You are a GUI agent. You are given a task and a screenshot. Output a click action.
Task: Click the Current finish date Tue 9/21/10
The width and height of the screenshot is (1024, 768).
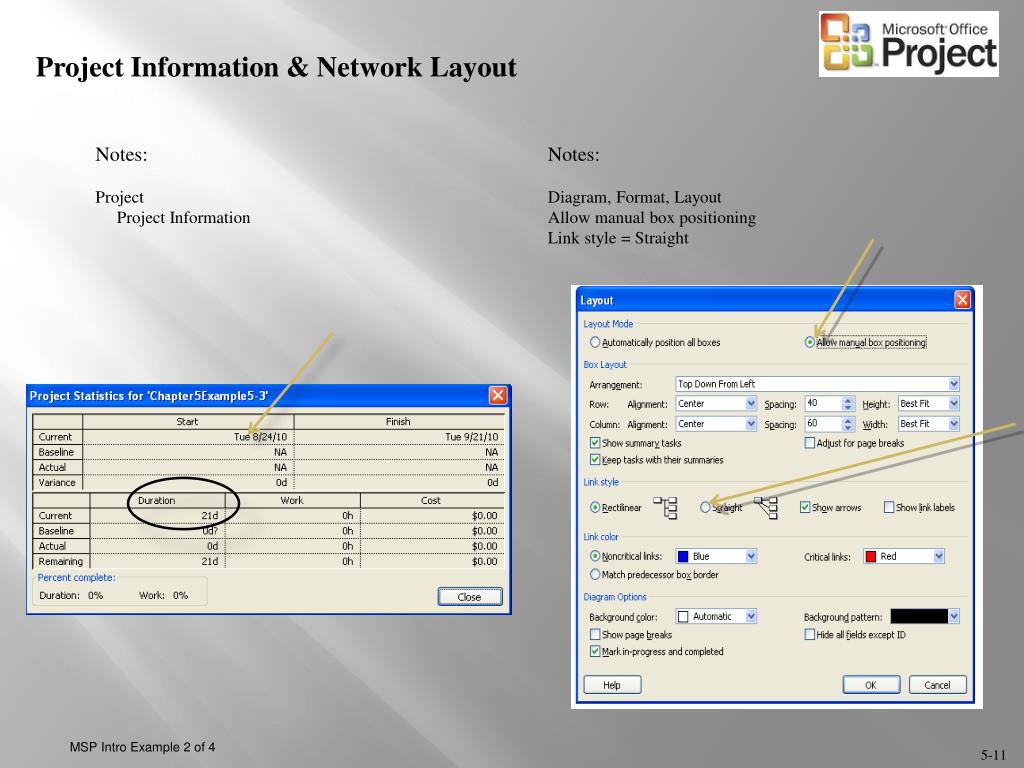coord(472,437)
